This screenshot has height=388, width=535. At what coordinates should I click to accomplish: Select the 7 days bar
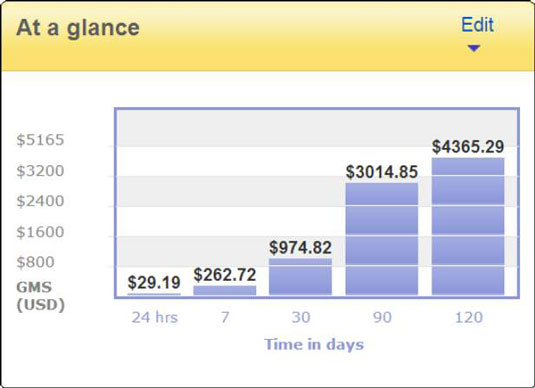pyautogui.click(x=225, y=290)
